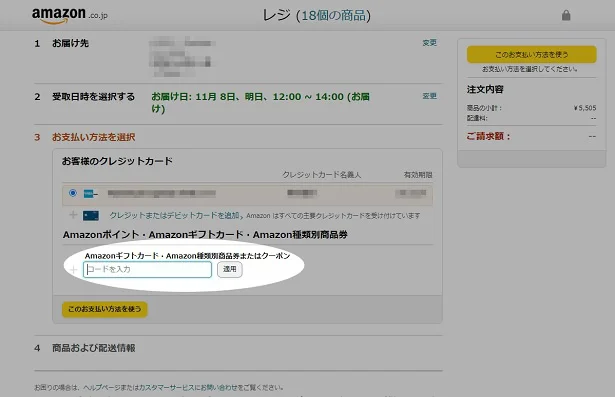Click クレジットカード名義人 column header
The width and height of the screenshot is (615, 397).
coord(322,175)
